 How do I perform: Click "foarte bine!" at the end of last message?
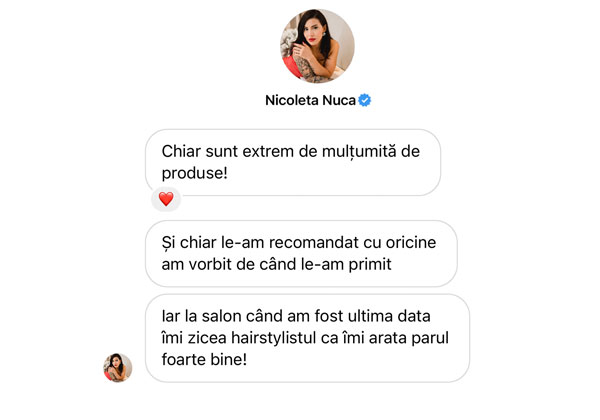coord(204,360)
